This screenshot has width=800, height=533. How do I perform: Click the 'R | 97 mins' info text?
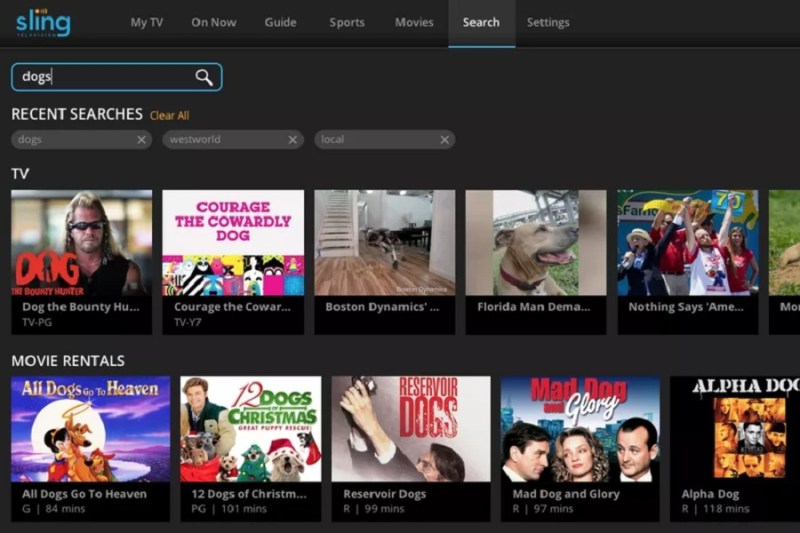click(543, 509)
